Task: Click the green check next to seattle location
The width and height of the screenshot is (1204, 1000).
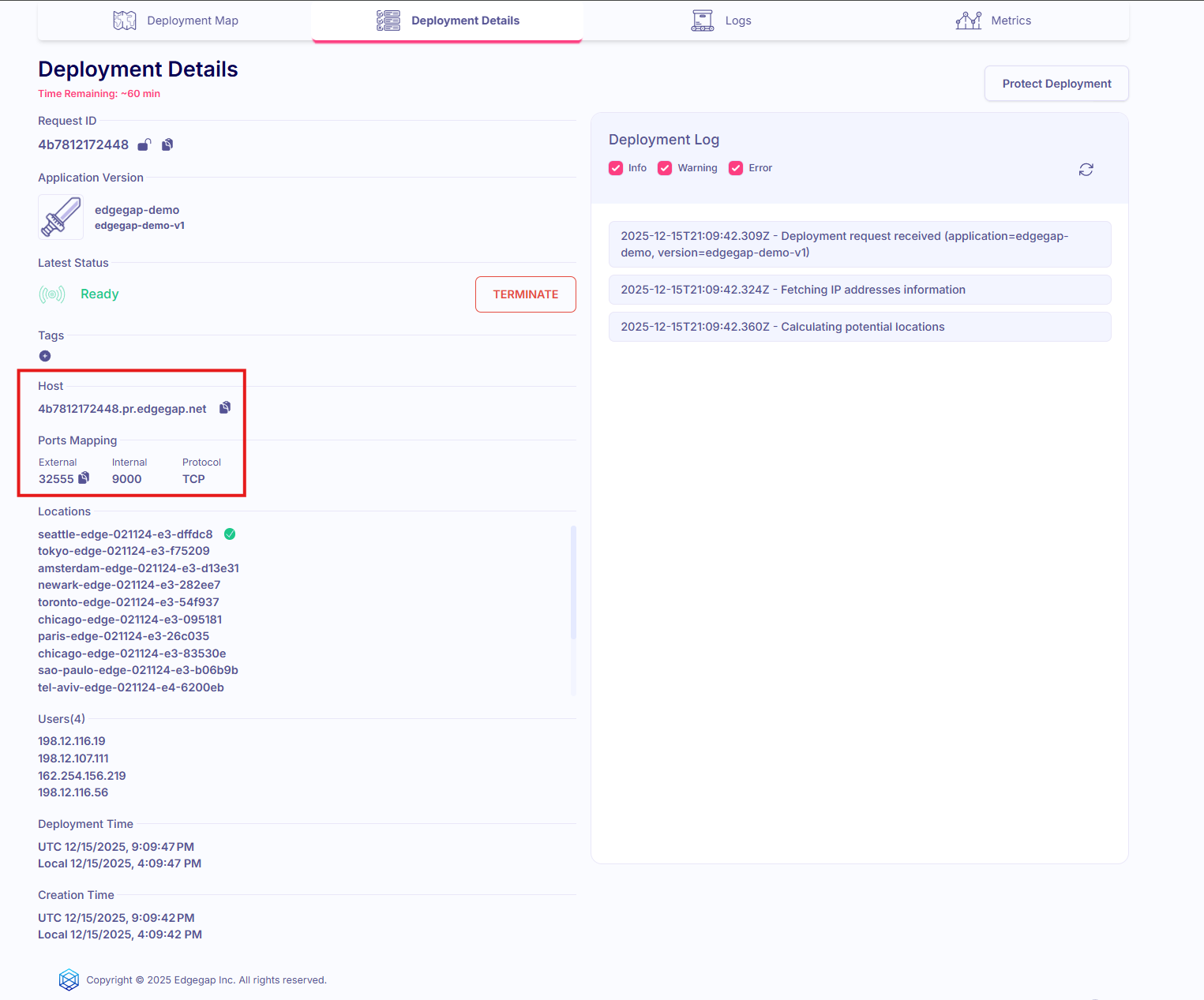Action: click(x=230, y=534)
